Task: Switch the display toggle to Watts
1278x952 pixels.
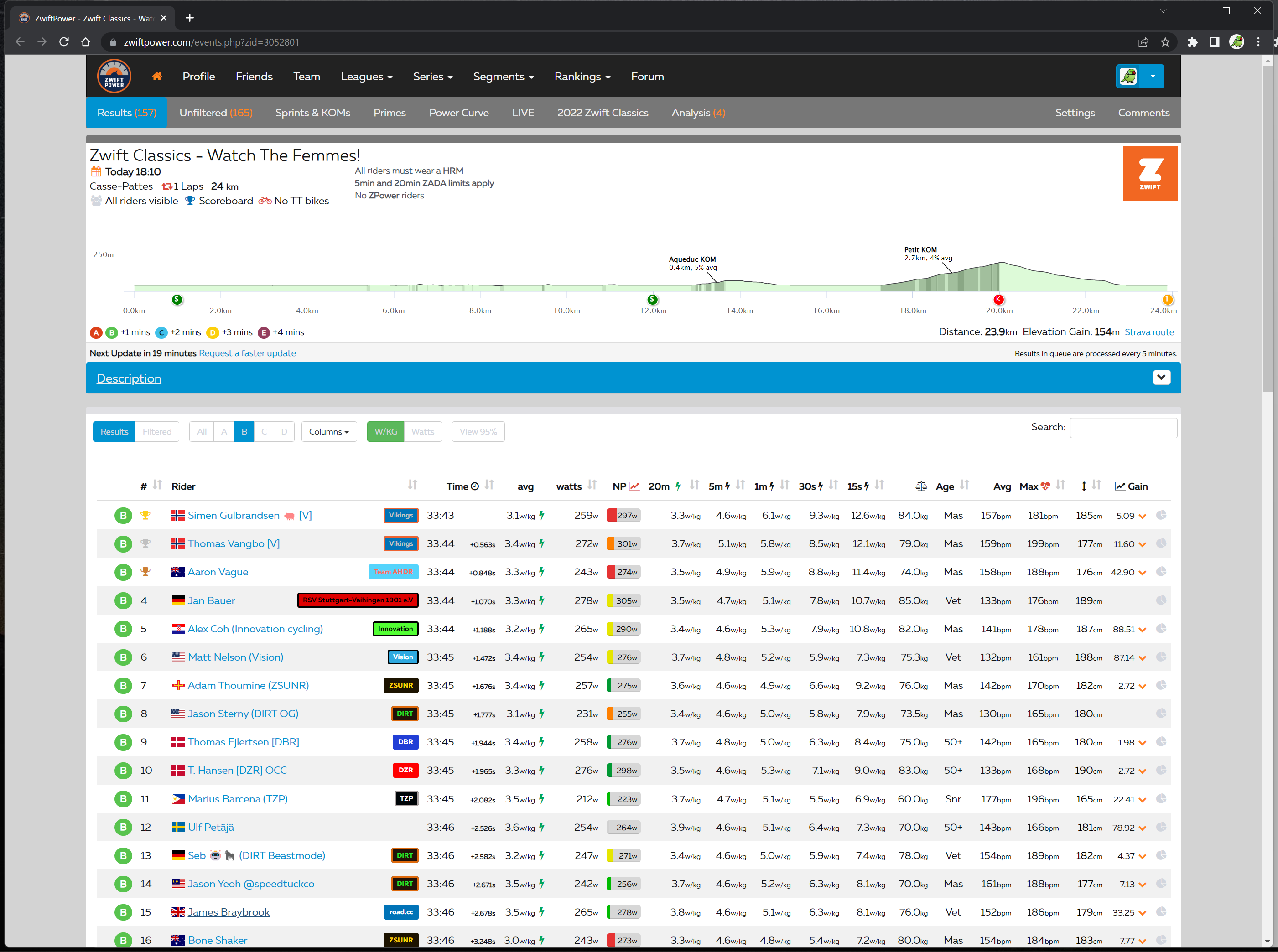Action: click(x=422, y=432)
